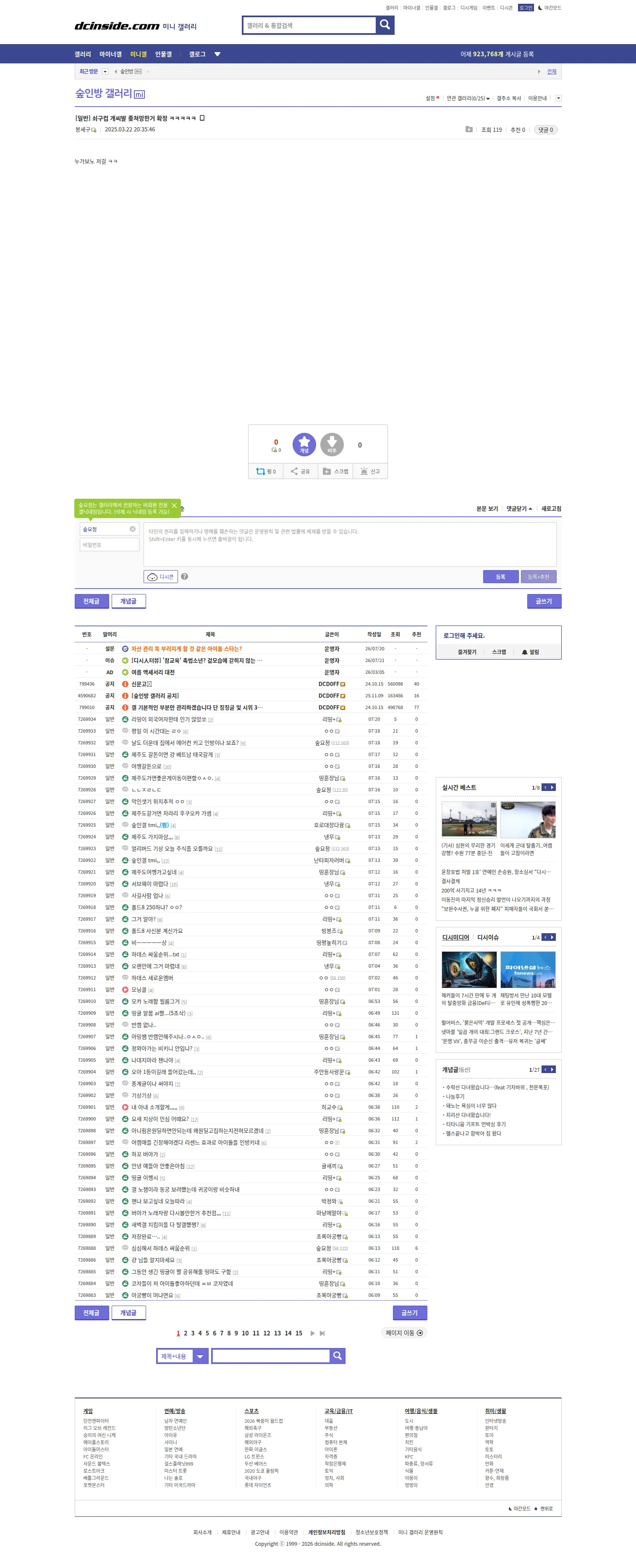Go to next 실시간 베스트 page arrow

point(552,787)
